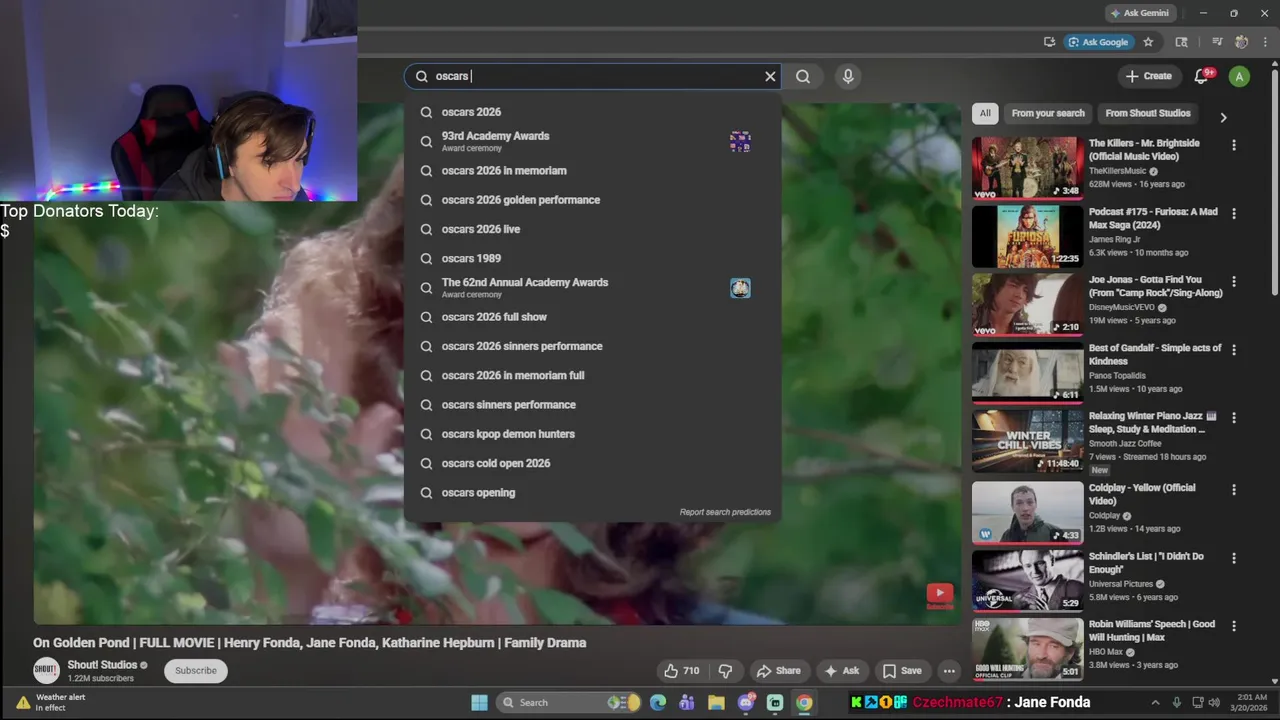The width and height of the screenshot is (1280, 720).
Task: Select the 'From Shout! Studios' chip
Action: (x=1148, y=113)
